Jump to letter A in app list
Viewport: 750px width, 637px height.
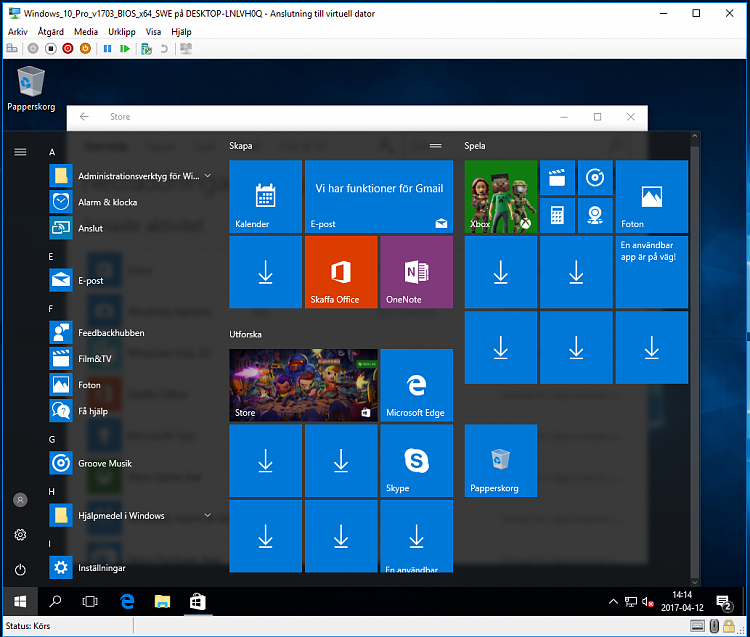pyautogui.click(x=52, y=152)
